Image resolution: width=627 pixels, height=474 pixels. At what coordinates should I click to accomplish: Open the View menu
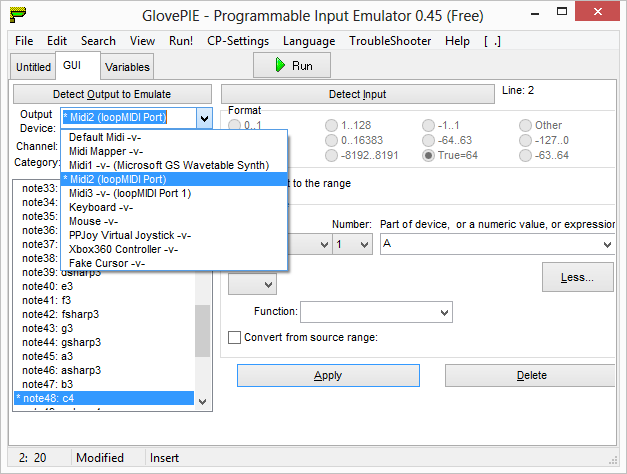[x=142, y=41]
